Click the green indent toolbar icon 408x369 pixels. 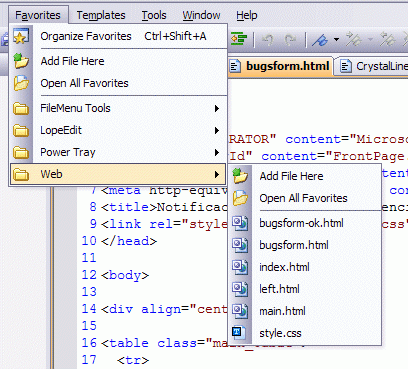[x=239, y=40]
